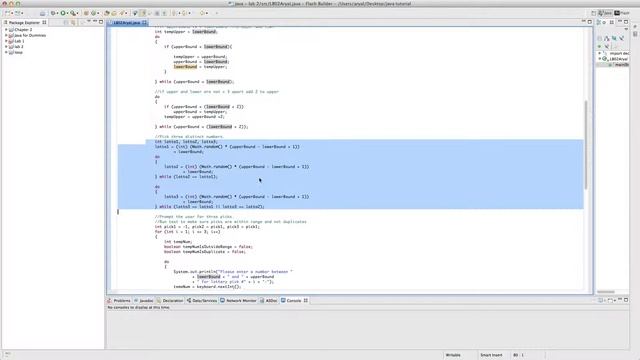Run the program with the green Run icon
Screen dimensions: 640x360
point(63,13)
